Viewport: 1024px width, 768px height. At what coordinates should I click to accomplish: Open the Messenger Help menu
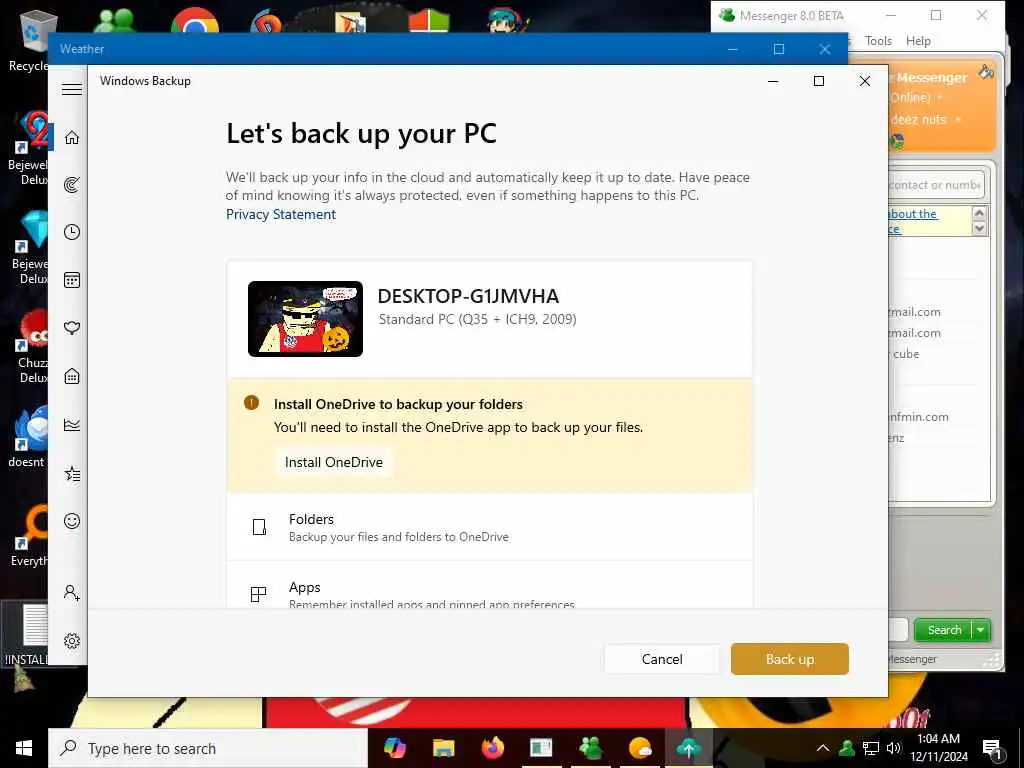918,40
